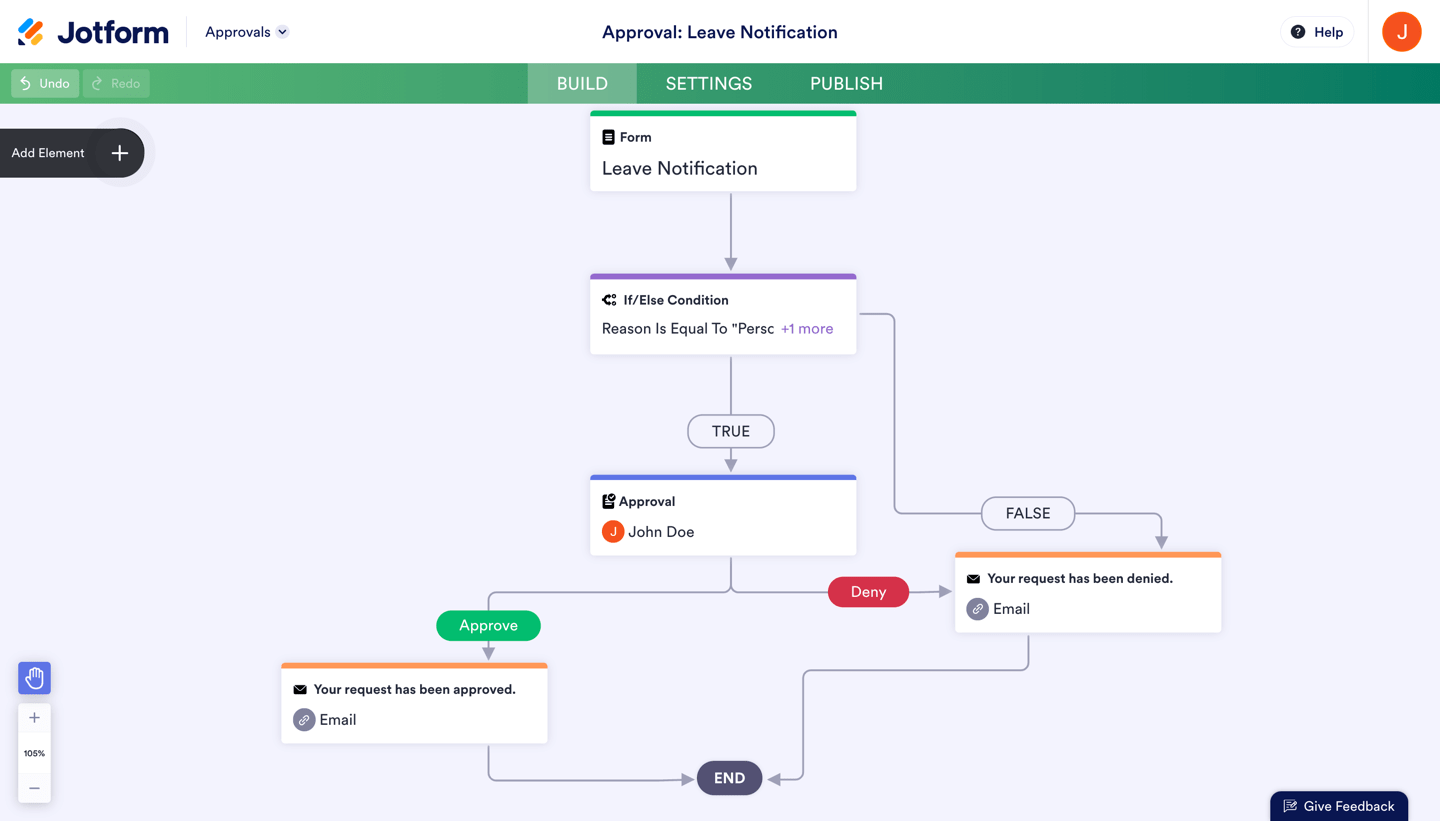
Task: Click the link icon on denied email
Action: [x=977, y=609]
